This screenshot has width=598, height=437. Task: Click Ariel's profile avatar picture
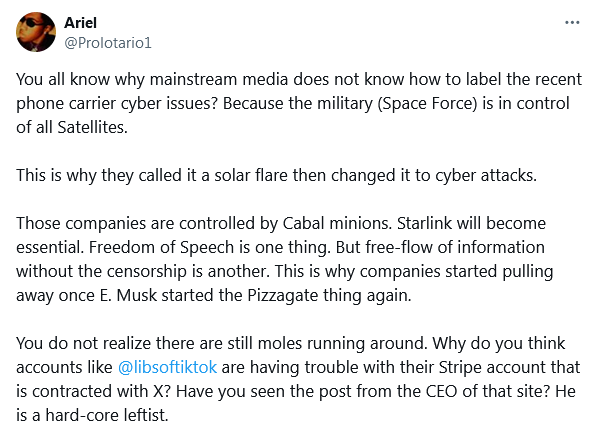click(36, 32)
